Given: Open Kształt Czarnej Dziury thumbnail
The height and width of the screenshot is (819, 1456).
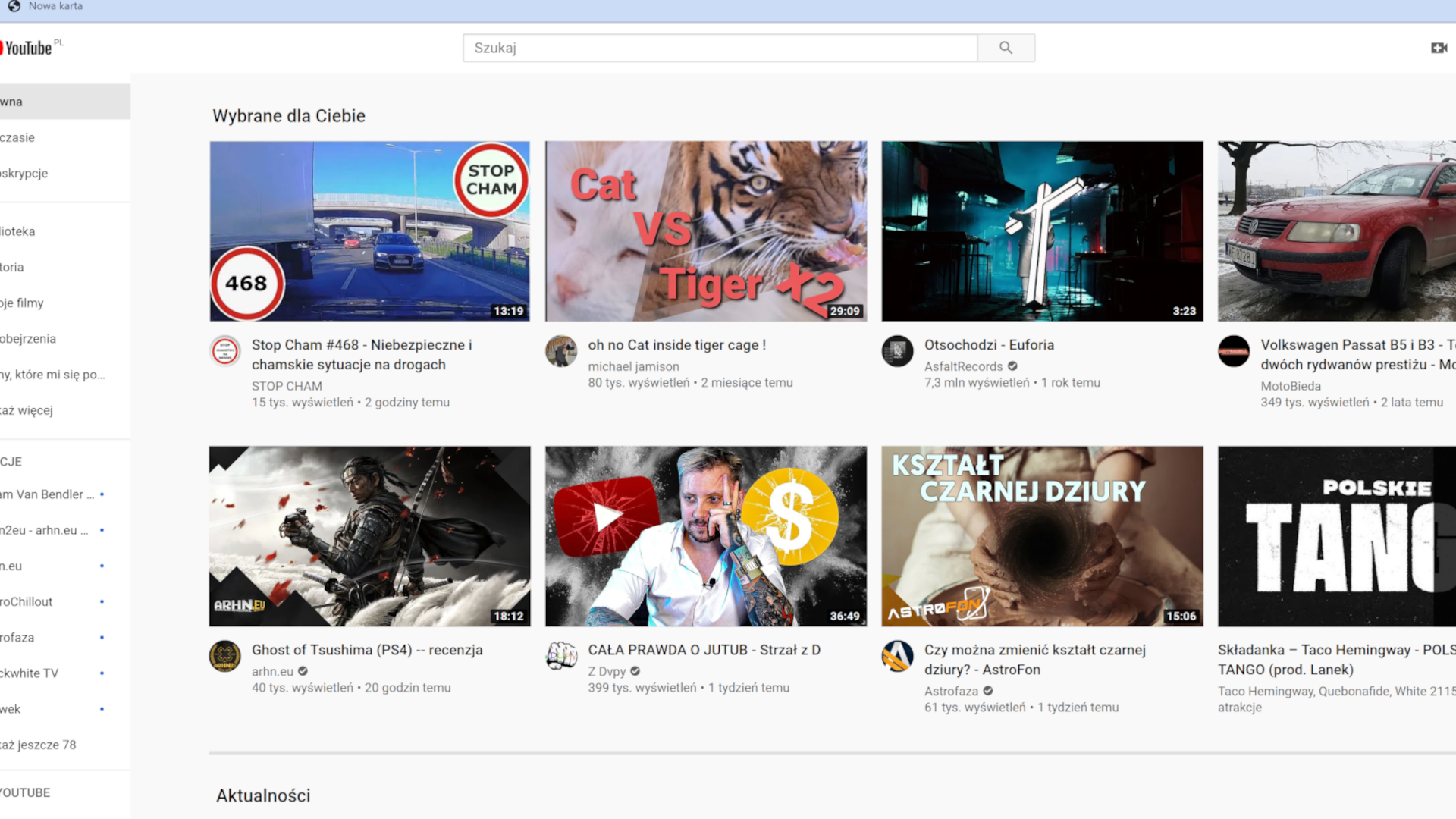Looking at the screenshot, I should coord(1042,536).
